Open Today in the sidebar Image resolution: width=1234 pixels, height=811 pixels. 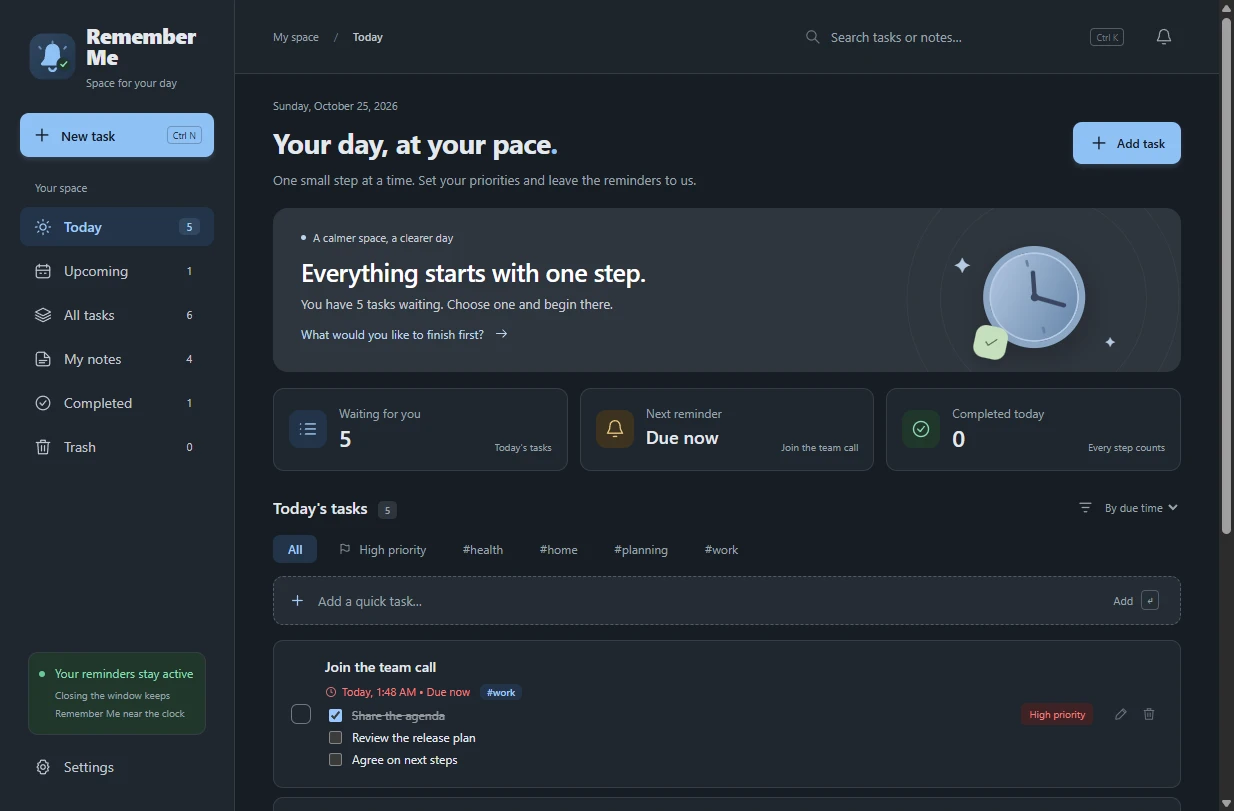click(x=117, y=227)
